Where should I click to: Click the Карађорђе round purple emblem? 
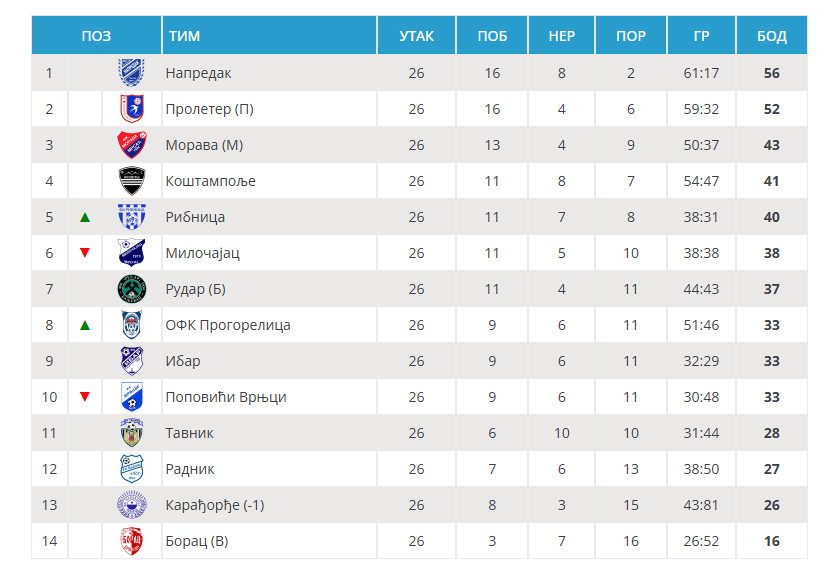tap(132, 504)
